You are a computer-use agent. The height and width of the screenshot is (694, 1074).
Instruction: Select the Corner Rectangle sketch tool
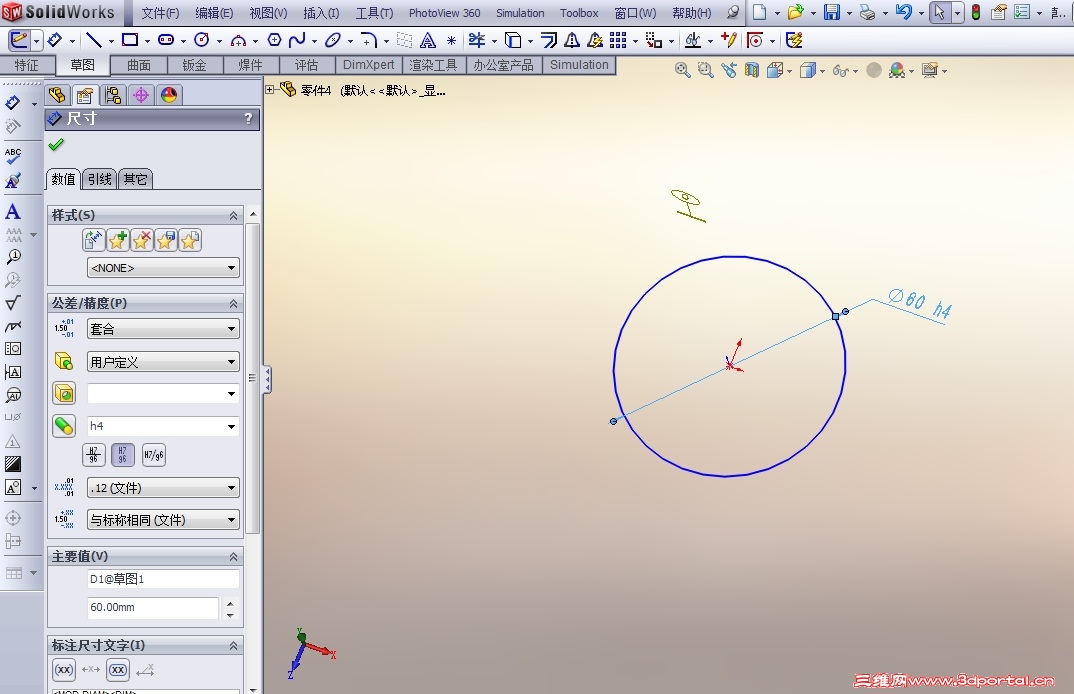(129, 40)
